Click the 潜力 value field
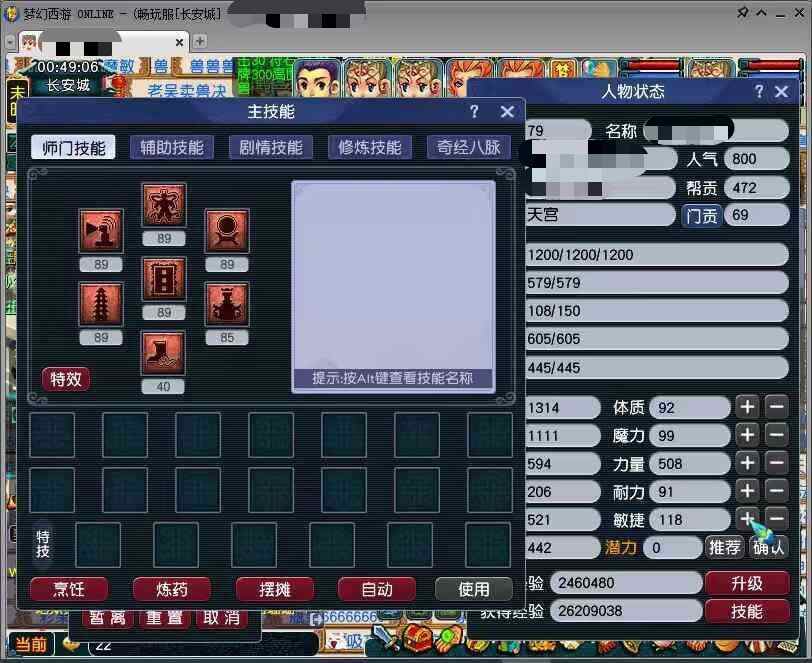812x663 pixels. (672, 547)
